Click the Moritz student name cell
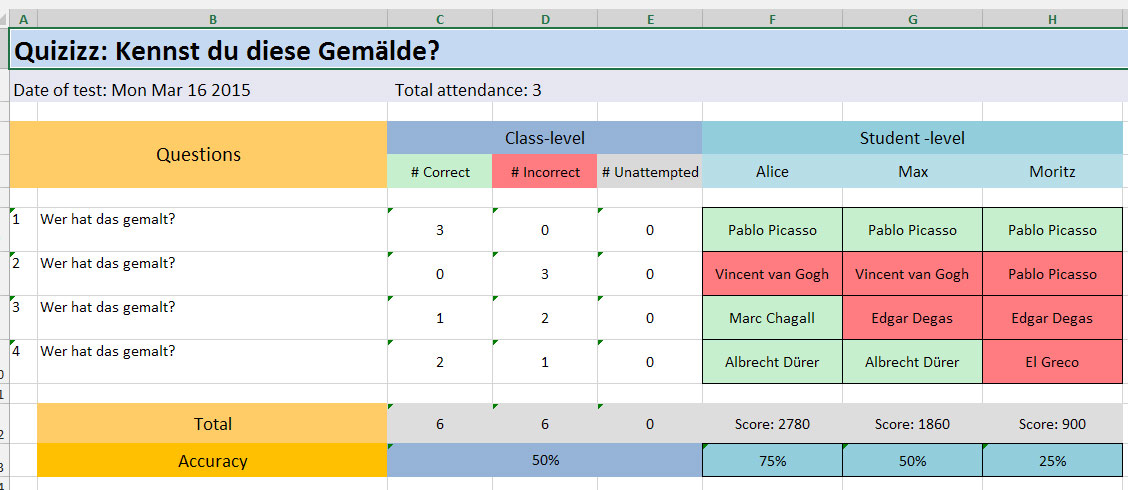The width and height of the screenshot is (1128, 490). click(x=1052, y=172)
